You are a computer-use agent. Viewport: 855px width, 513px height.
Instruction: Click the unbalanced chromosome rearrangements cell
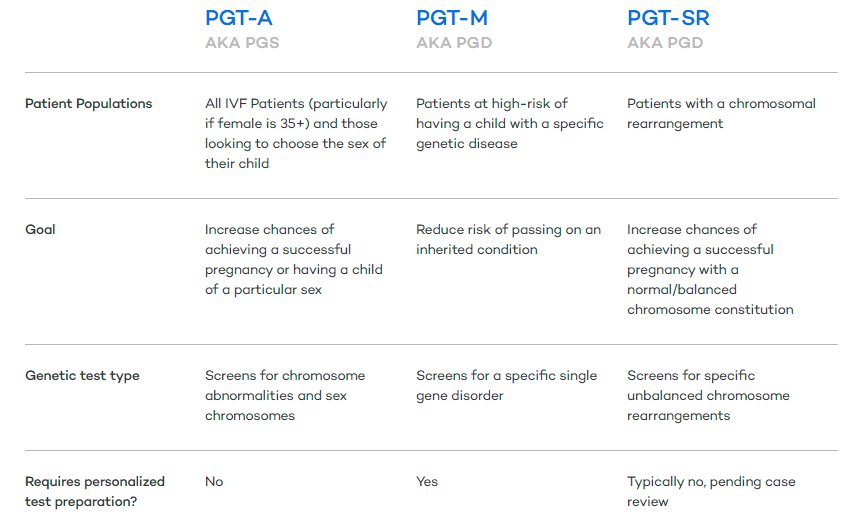[708, 396]
